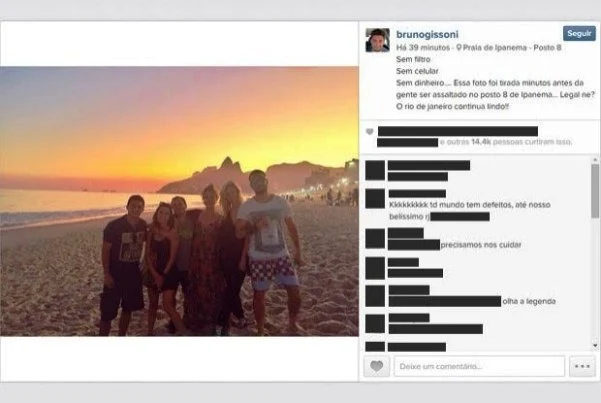This screenshot has width=601, height=403.
Task: Click the brunogissoni profile avatar
Action: pyautogui.click(x=378, y=40)
